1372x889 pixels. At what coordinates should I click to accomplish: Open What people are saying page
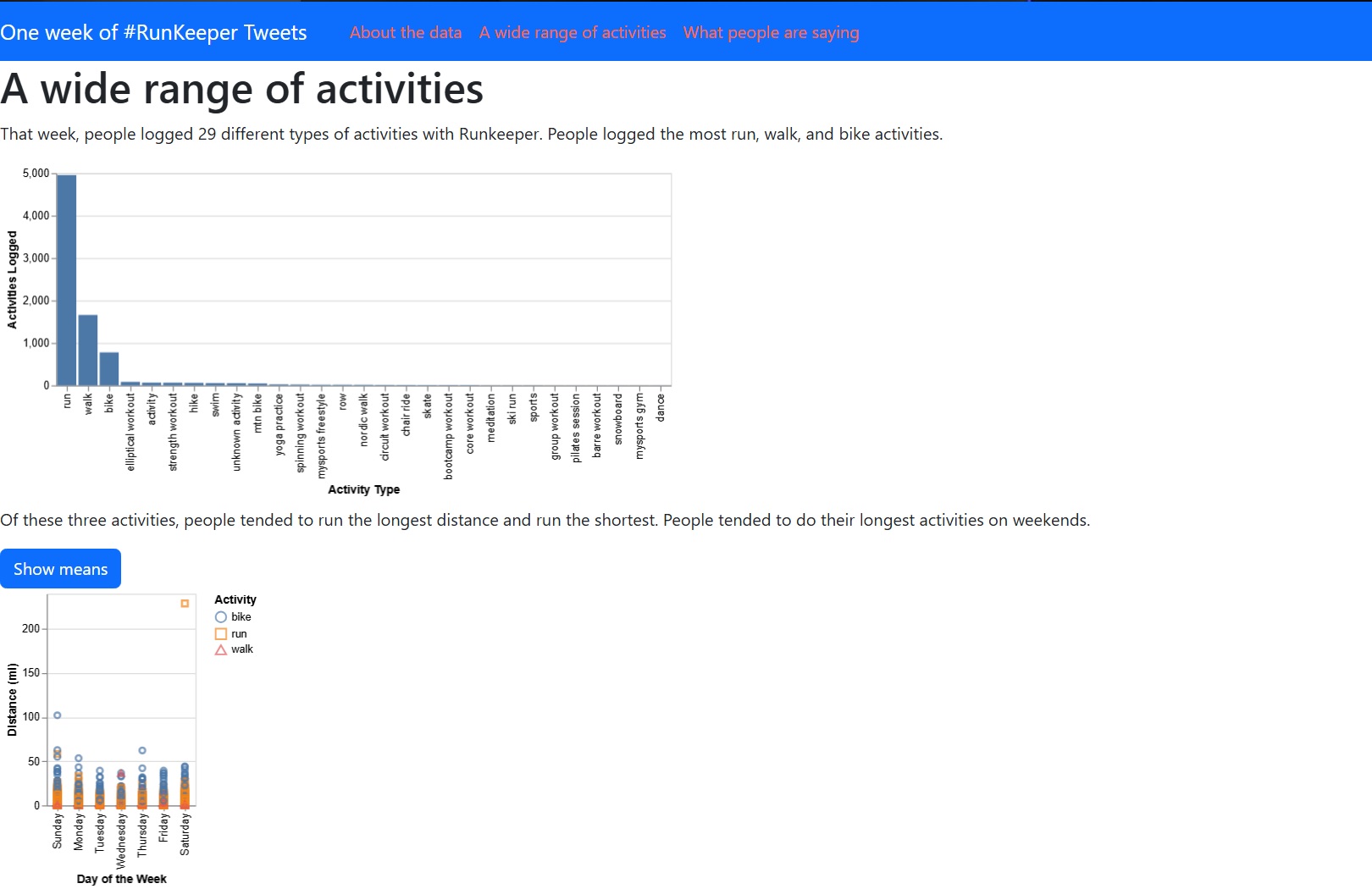(x=771, y=33)
